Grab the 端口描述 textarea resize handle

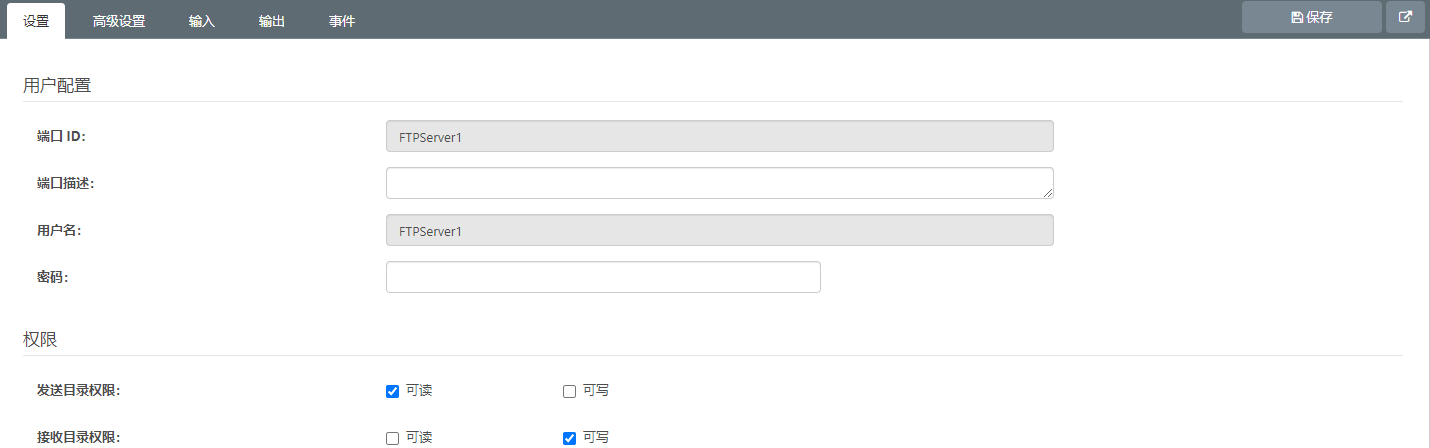point(1048,193)
